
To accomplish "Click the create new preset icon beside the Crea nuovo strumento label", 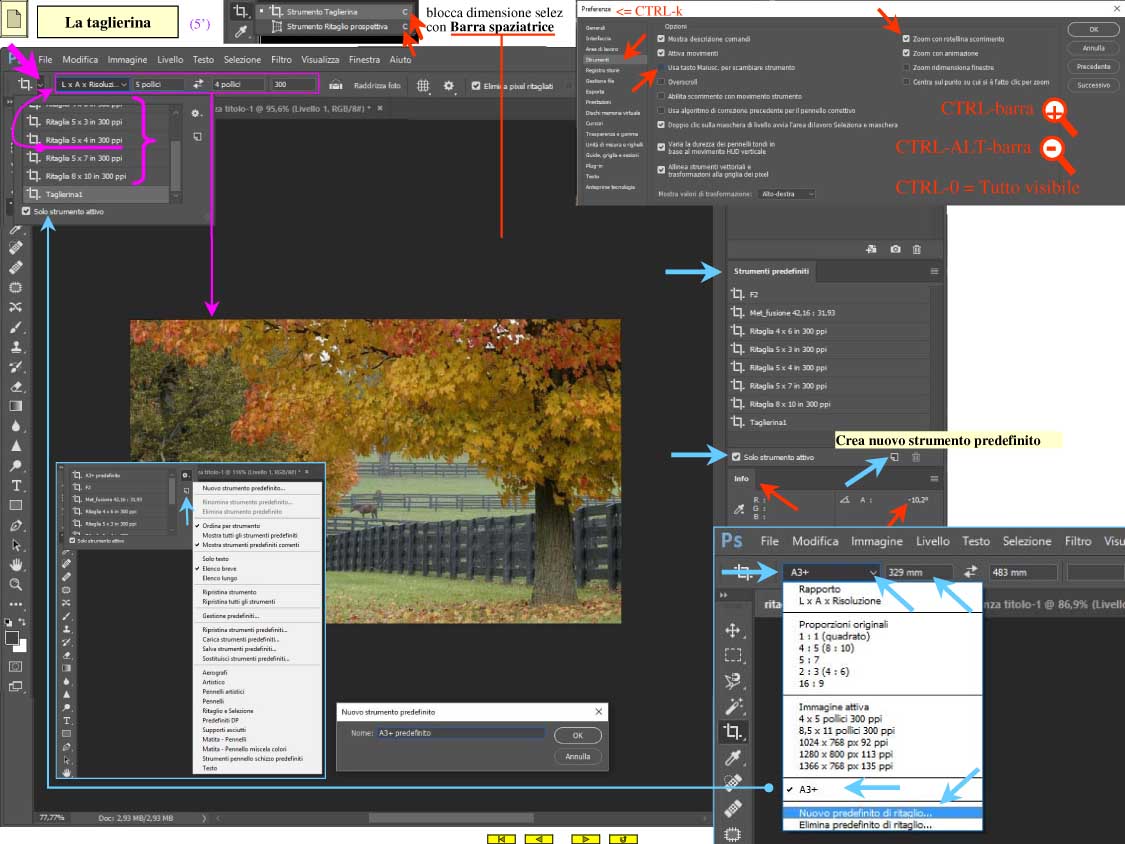I will [x=895, y=457].
